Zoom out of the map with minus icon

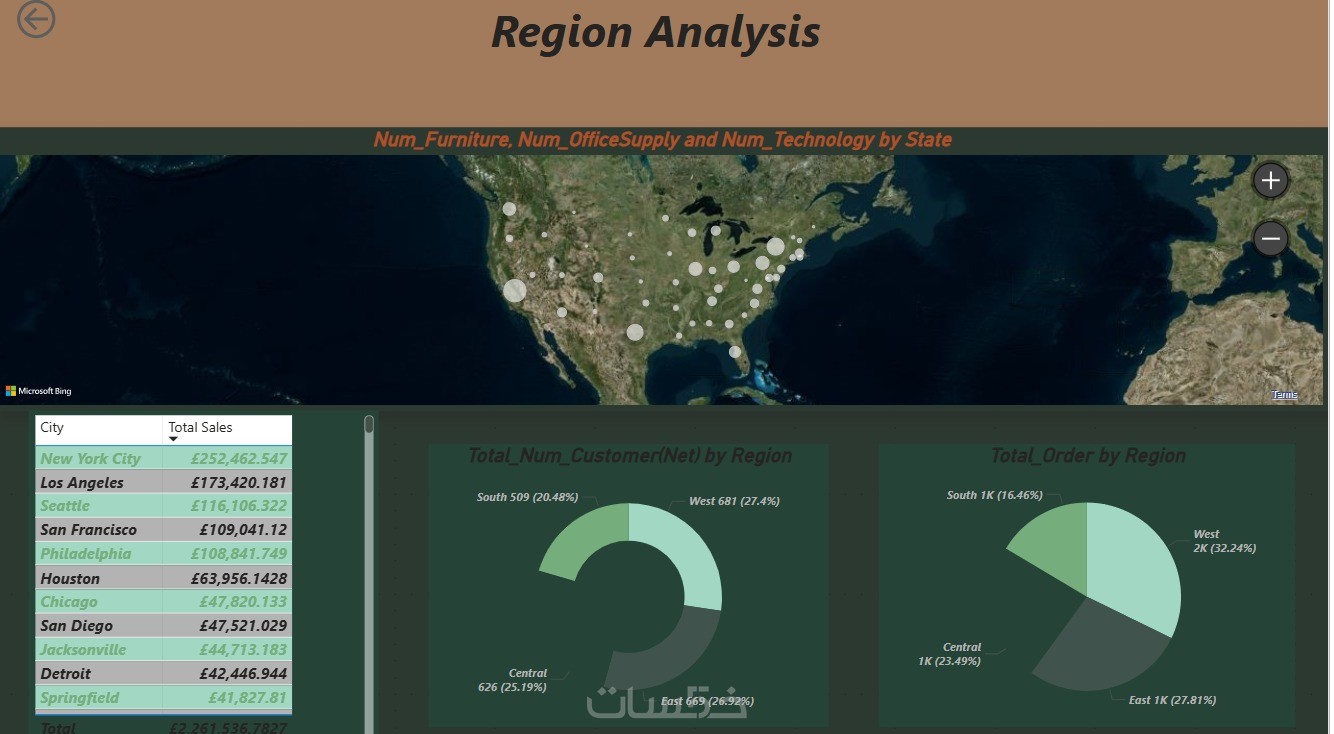(x=1271, y=239)
